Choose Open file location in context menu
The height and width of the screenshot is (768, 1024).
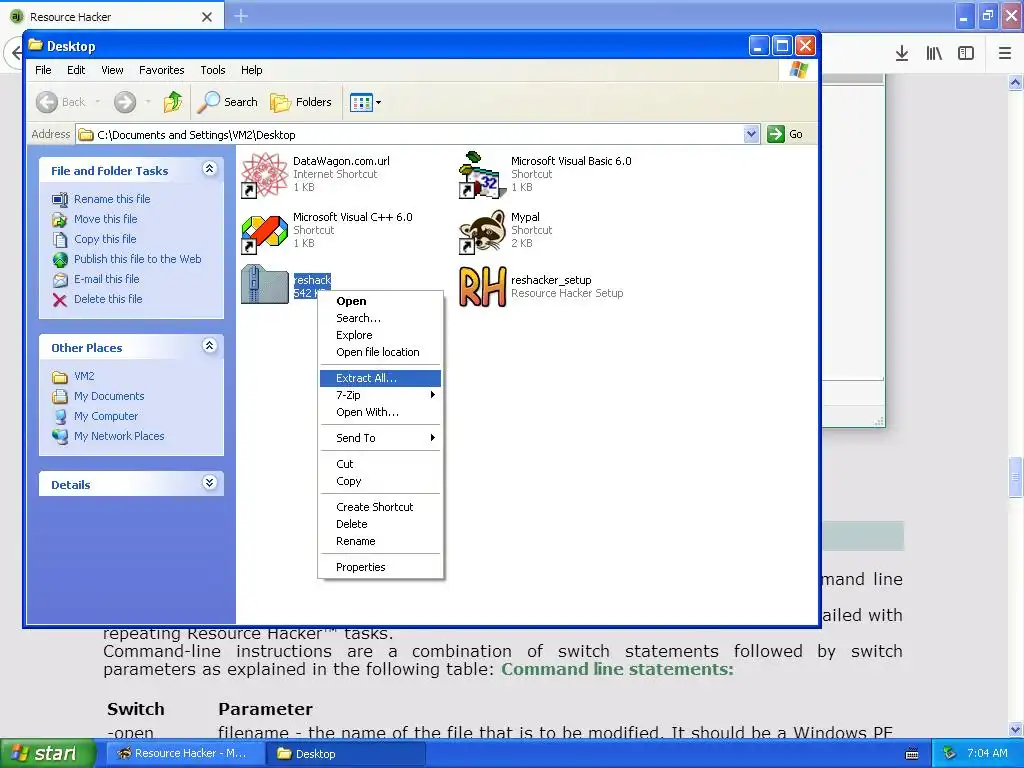[x=380, y=352]
